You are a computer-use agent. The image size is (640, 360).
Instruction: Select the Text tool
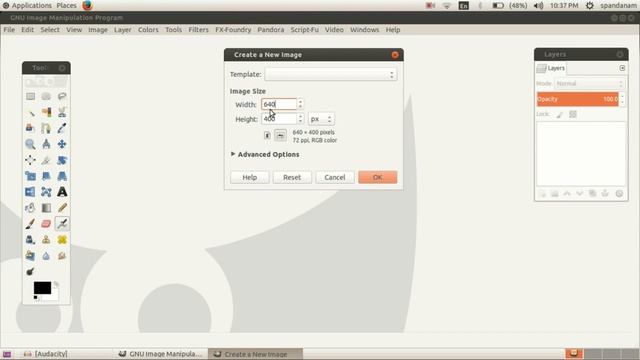click(62, 192)
